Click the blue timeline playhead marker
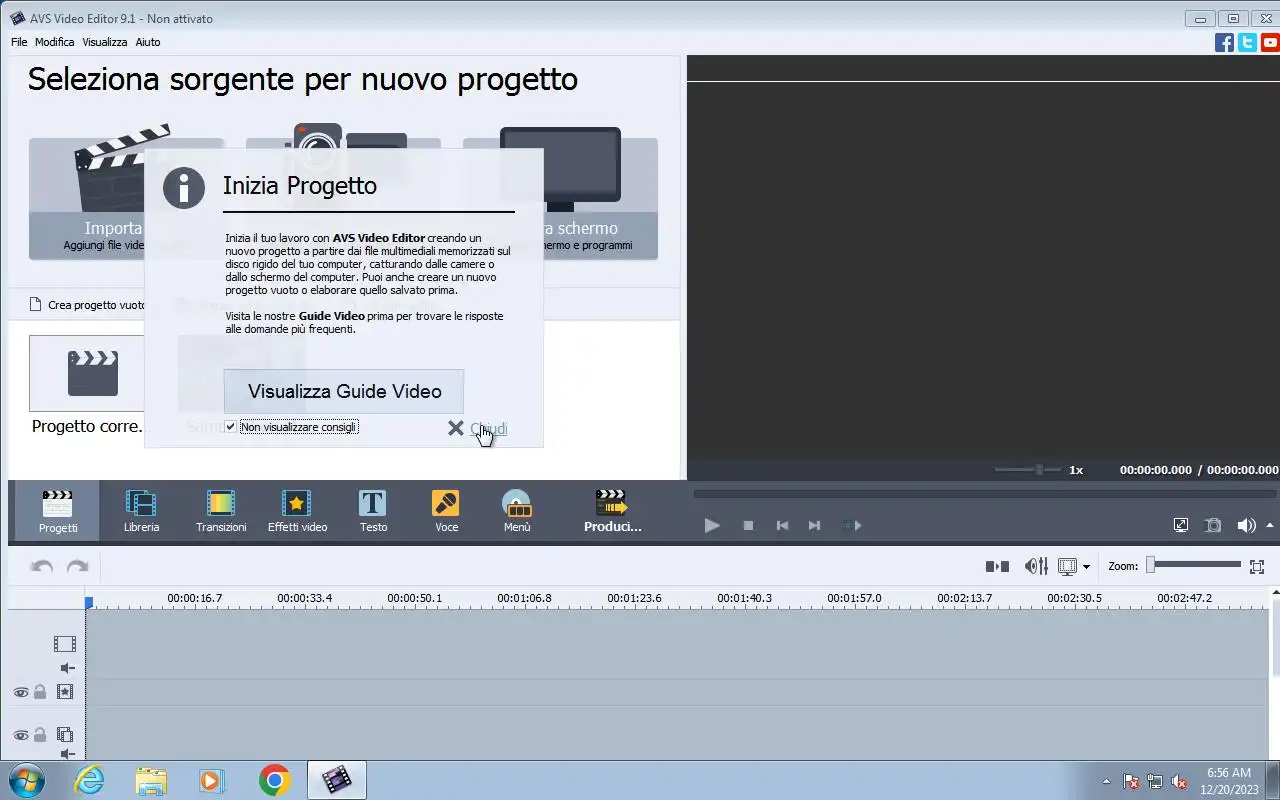This screenshot has width=1280, height=800. 89,603
